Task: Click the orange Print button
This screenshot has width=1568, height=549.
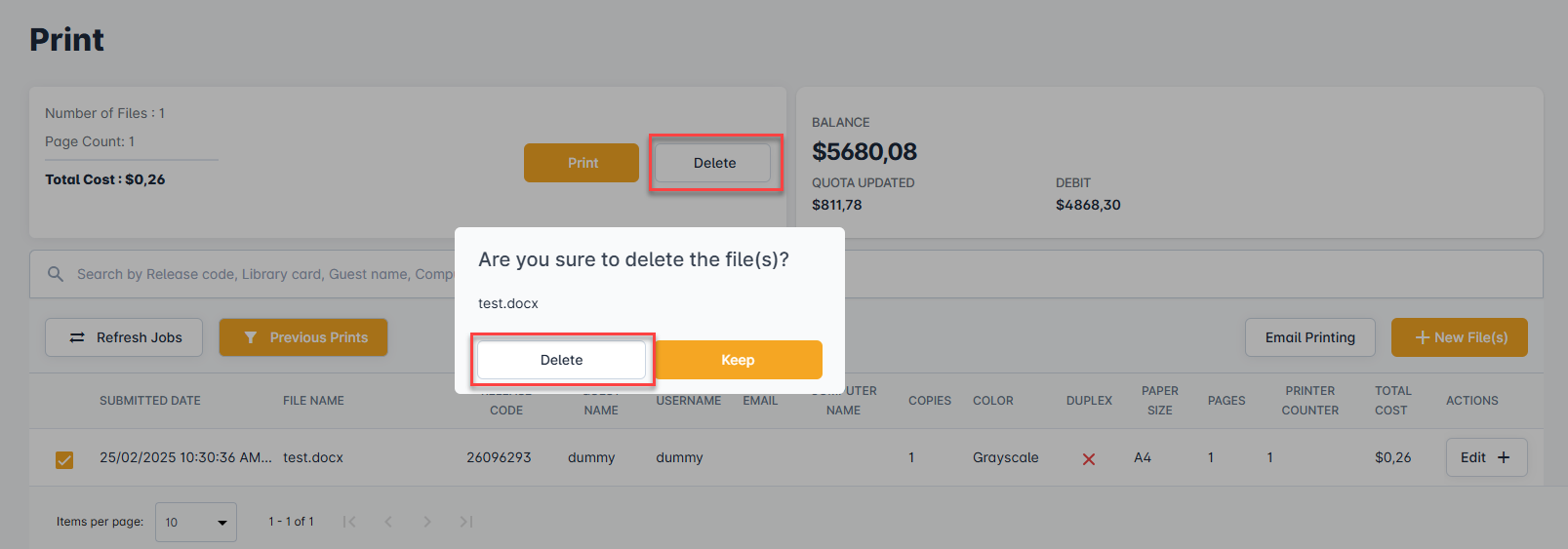Action: pos(582,163)
